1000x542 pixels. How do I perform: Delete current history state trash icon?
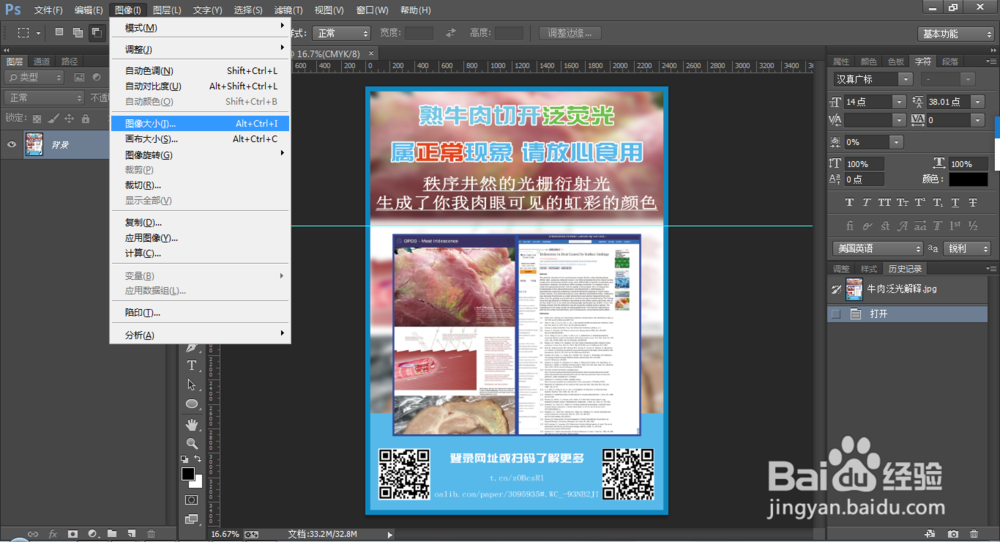pos(974,534)
